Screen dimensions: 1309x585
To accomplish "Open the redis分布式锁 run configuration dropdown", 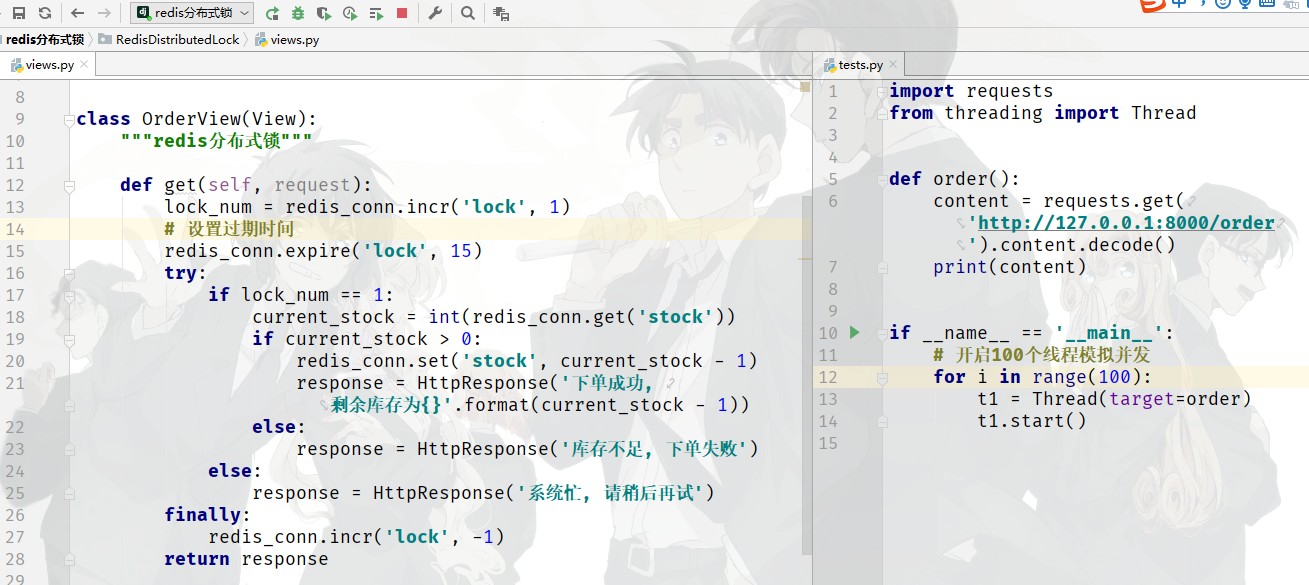I will click(193, 13).
